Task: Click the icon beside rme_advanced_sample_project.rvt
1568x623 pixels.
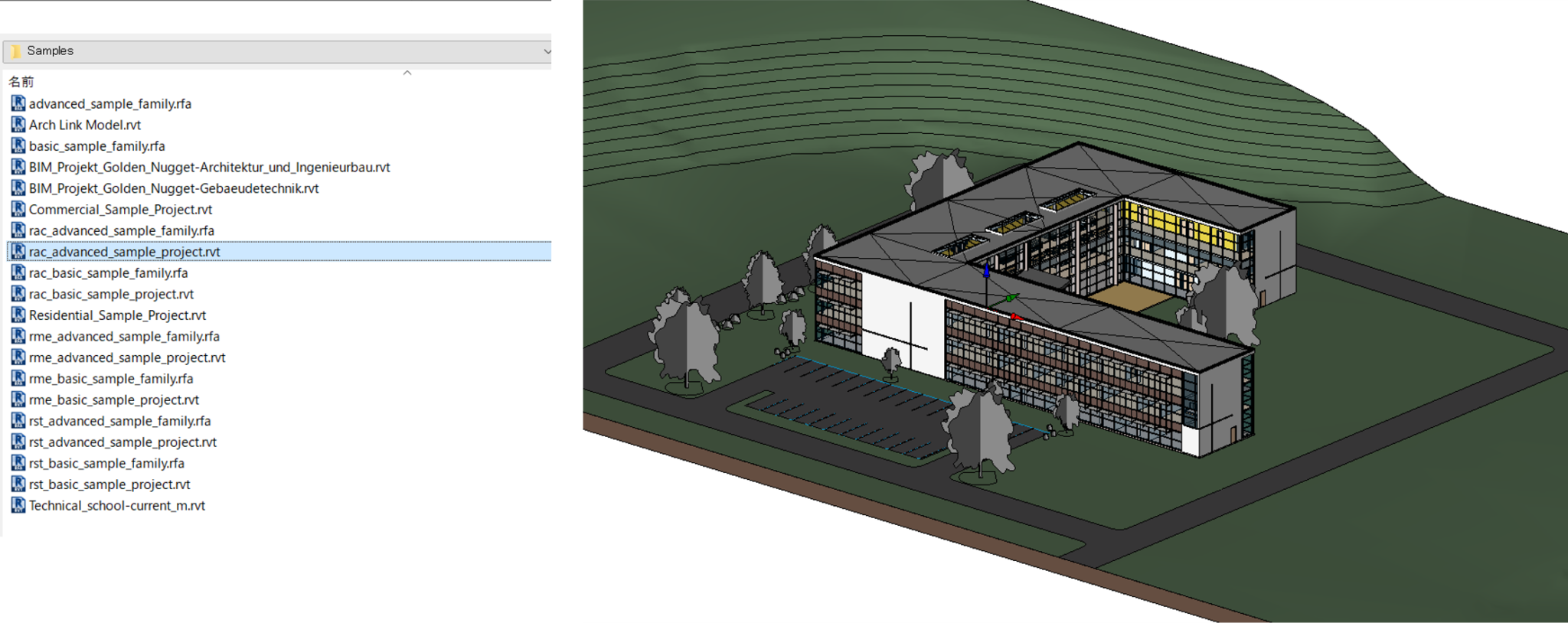Action: [x=18, y=357]
